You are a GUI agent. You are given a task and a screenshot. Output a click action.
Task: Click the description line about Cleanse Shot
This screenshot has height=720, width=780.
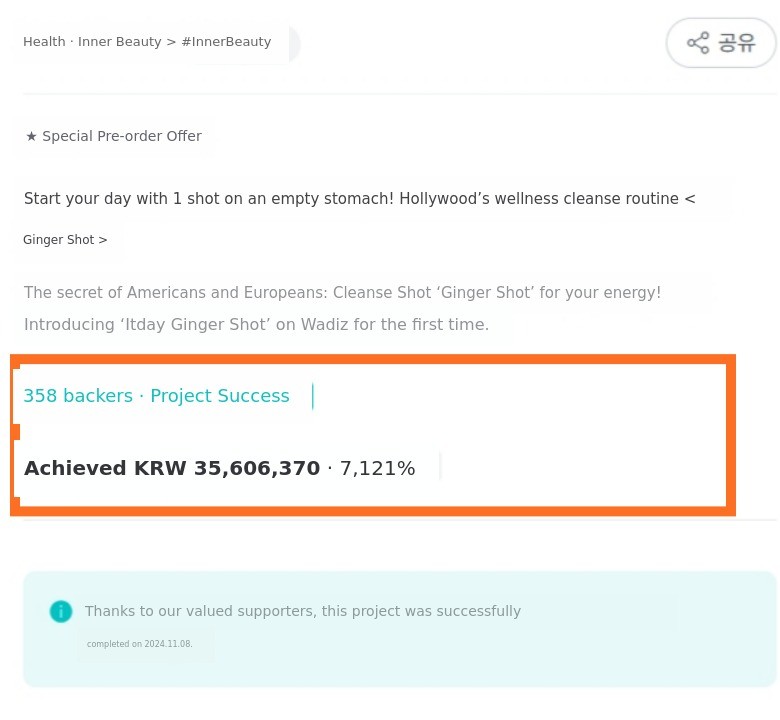click(x=342, y=293)
